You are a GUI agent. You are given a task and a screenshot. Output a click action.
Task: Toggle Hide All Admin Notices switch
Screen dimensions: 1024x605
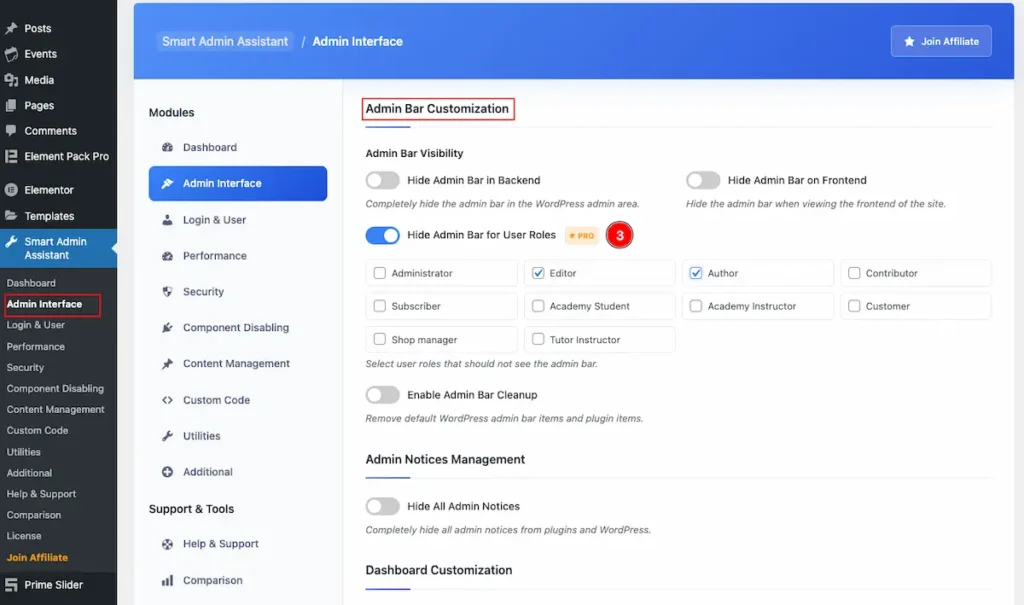383,506
